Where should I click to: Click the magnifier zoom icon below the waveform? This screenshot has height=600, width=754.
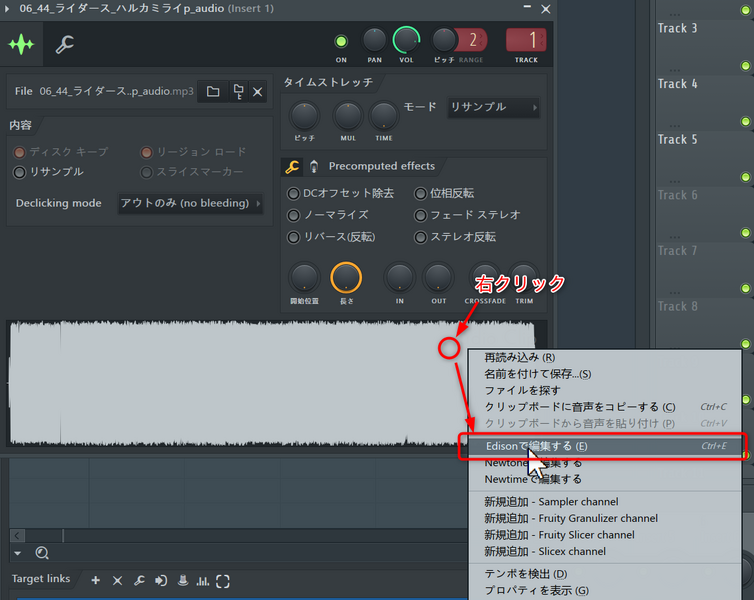[x=42, y=553]
